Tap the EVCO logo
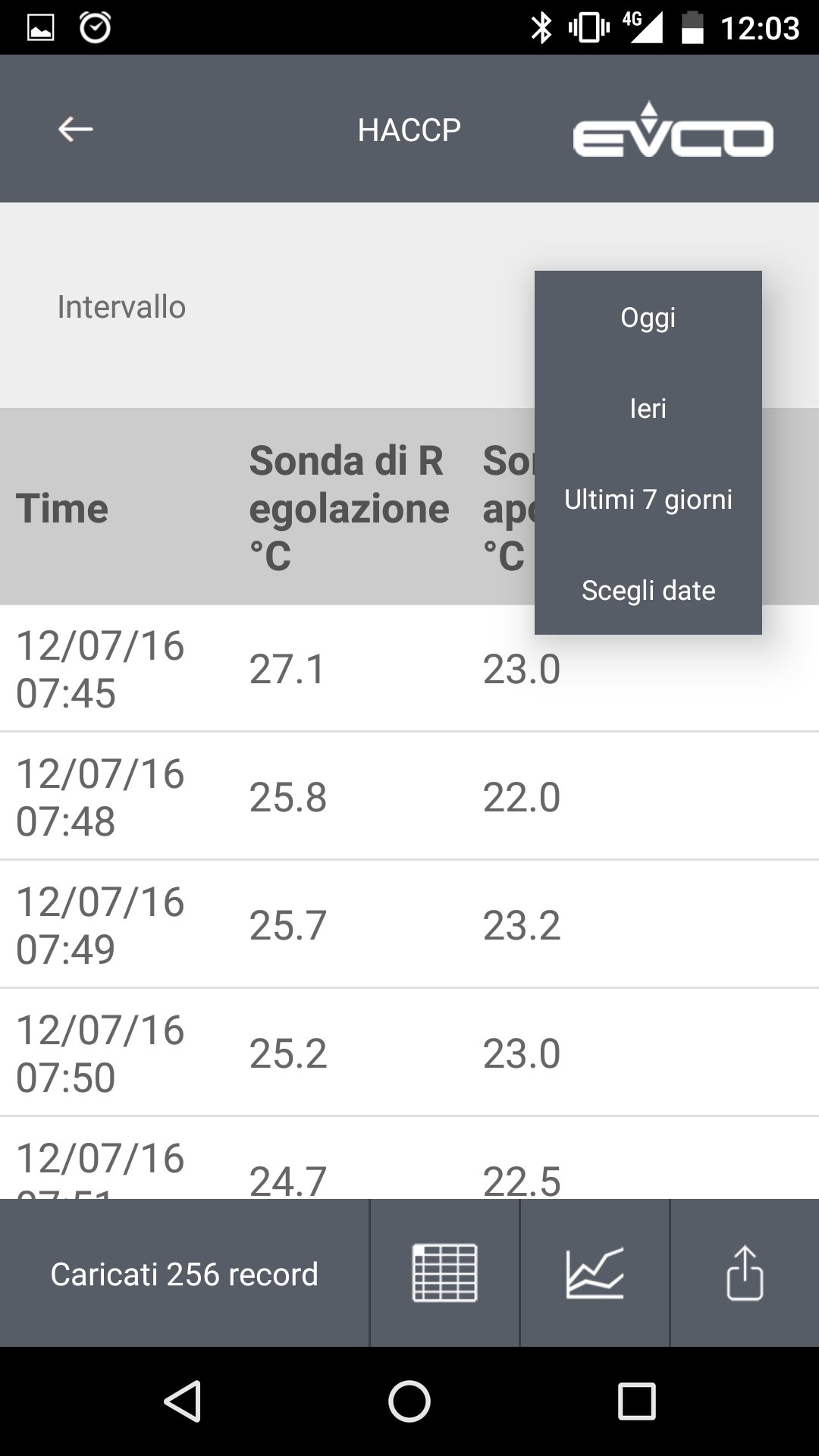The image size is (819, 1456). pos(673,130)
